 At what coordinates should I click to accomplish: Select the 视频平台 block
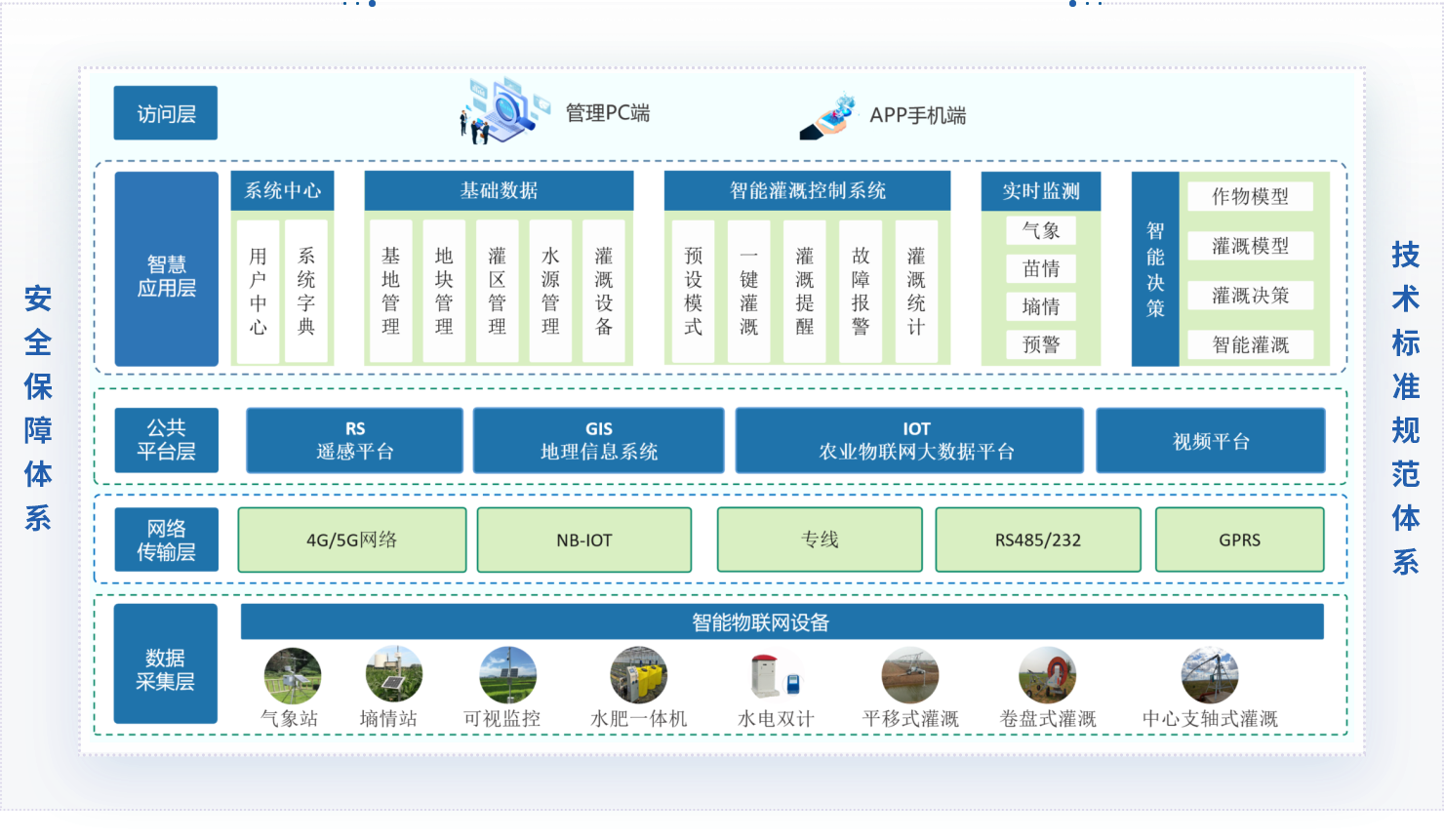[1210, 441]
